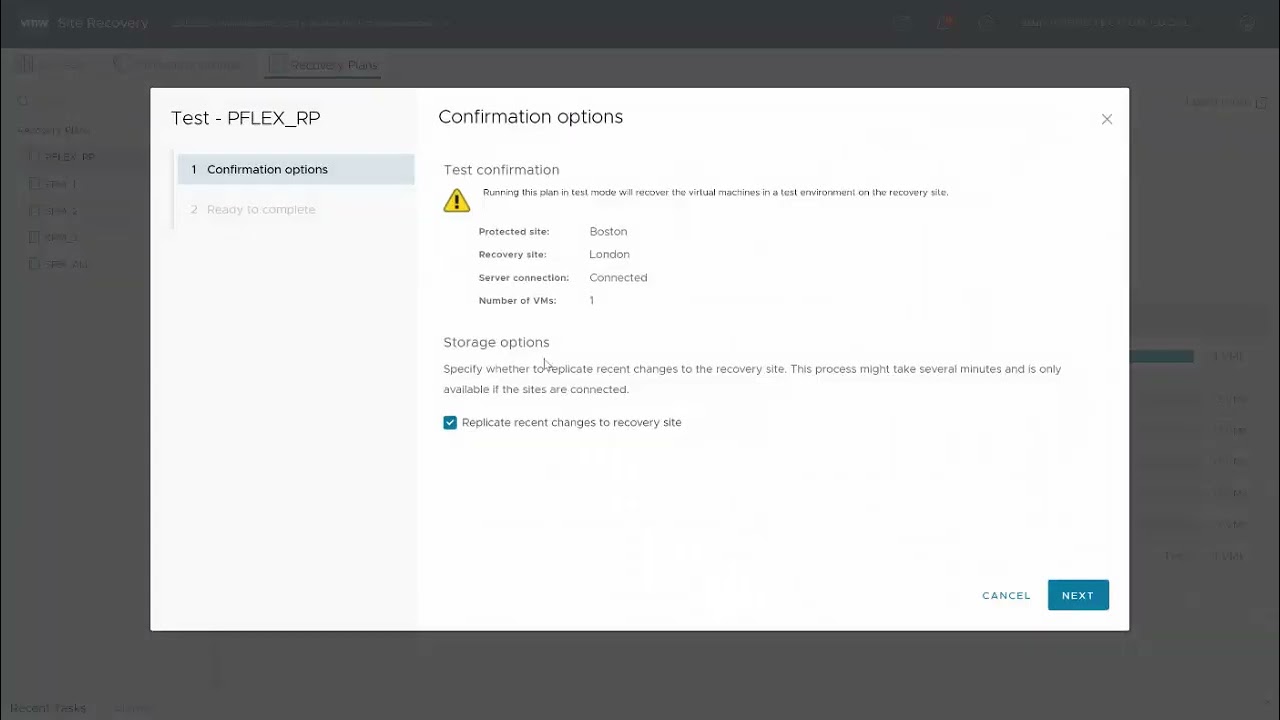The width and height of the screenshot is (1280, 720).
Task: Open Recent Tasks panel at bottom
Action: pos(48,708)
